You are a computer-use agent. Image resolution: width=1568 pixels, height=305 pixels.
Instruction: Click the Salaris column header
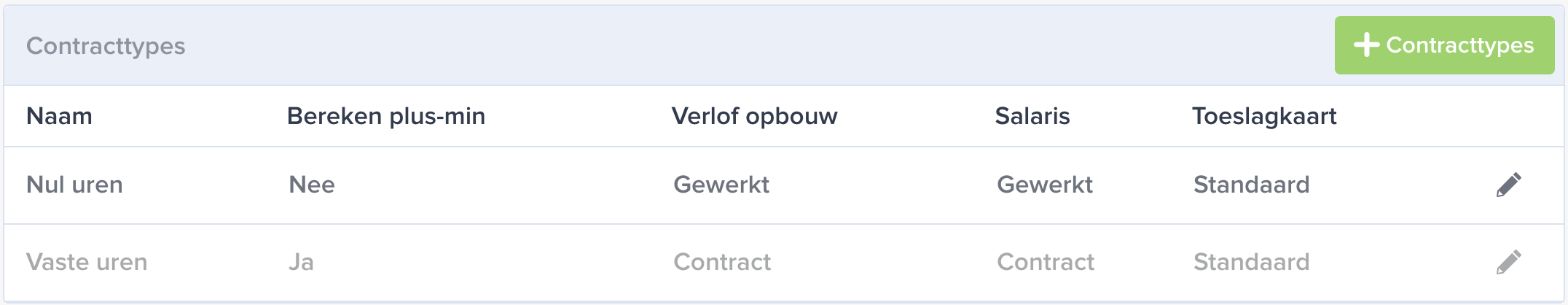1032,116
